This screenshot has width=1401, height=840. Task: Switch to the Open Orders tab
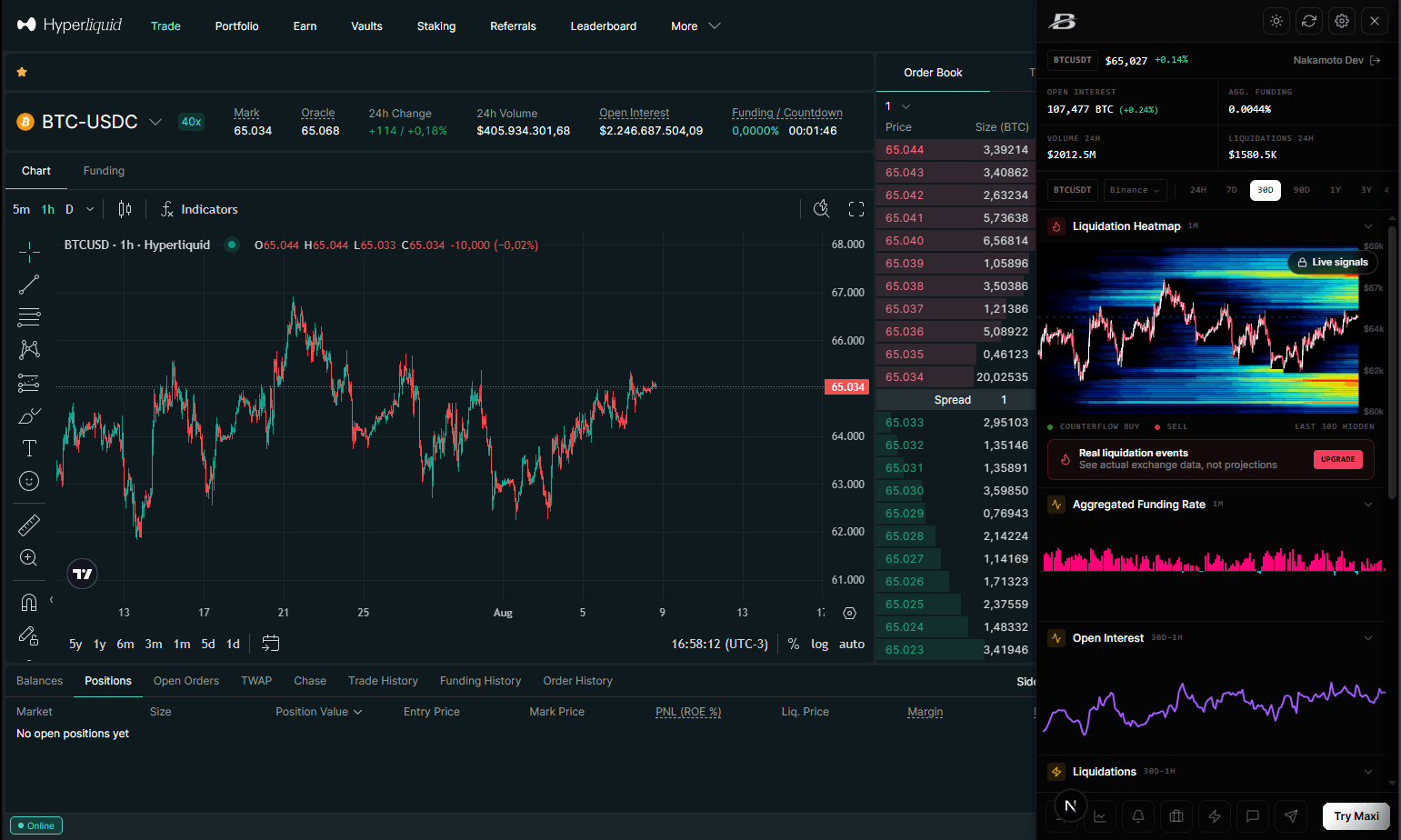[186, 681]
